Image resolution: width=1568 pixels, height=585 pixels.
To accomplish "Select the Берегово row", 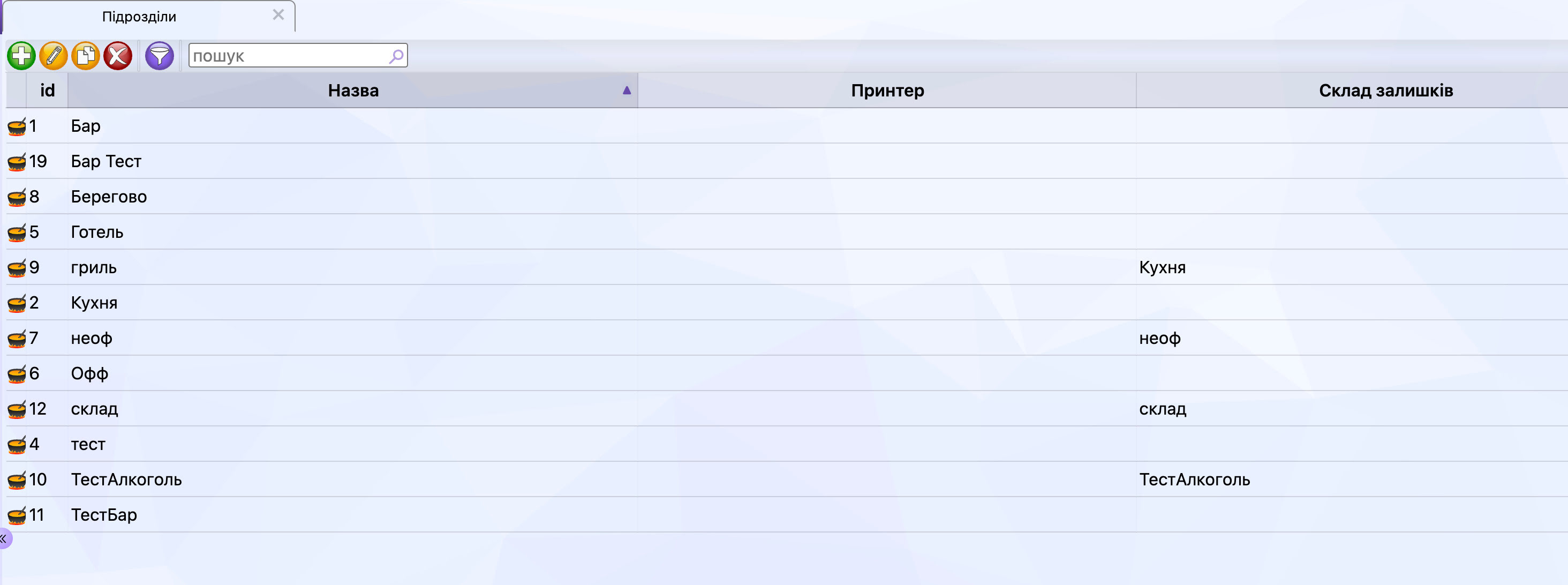I will coord(787,197).
